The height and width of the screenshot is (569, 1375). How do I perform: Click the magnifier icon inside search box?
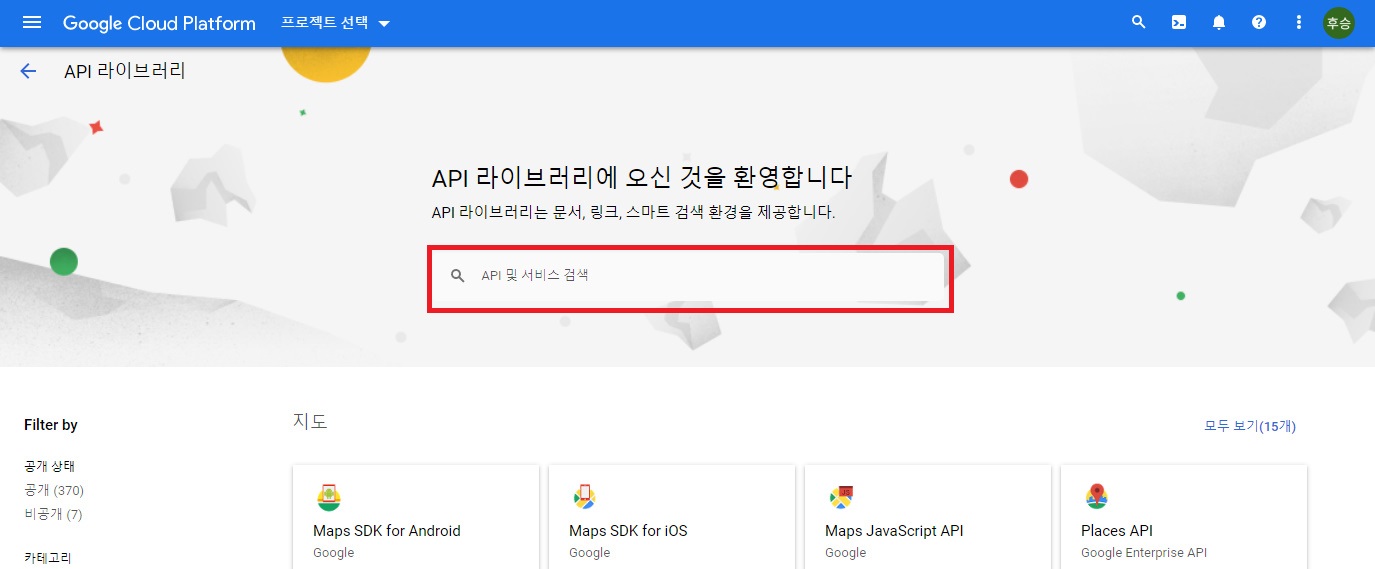(458, 275)
